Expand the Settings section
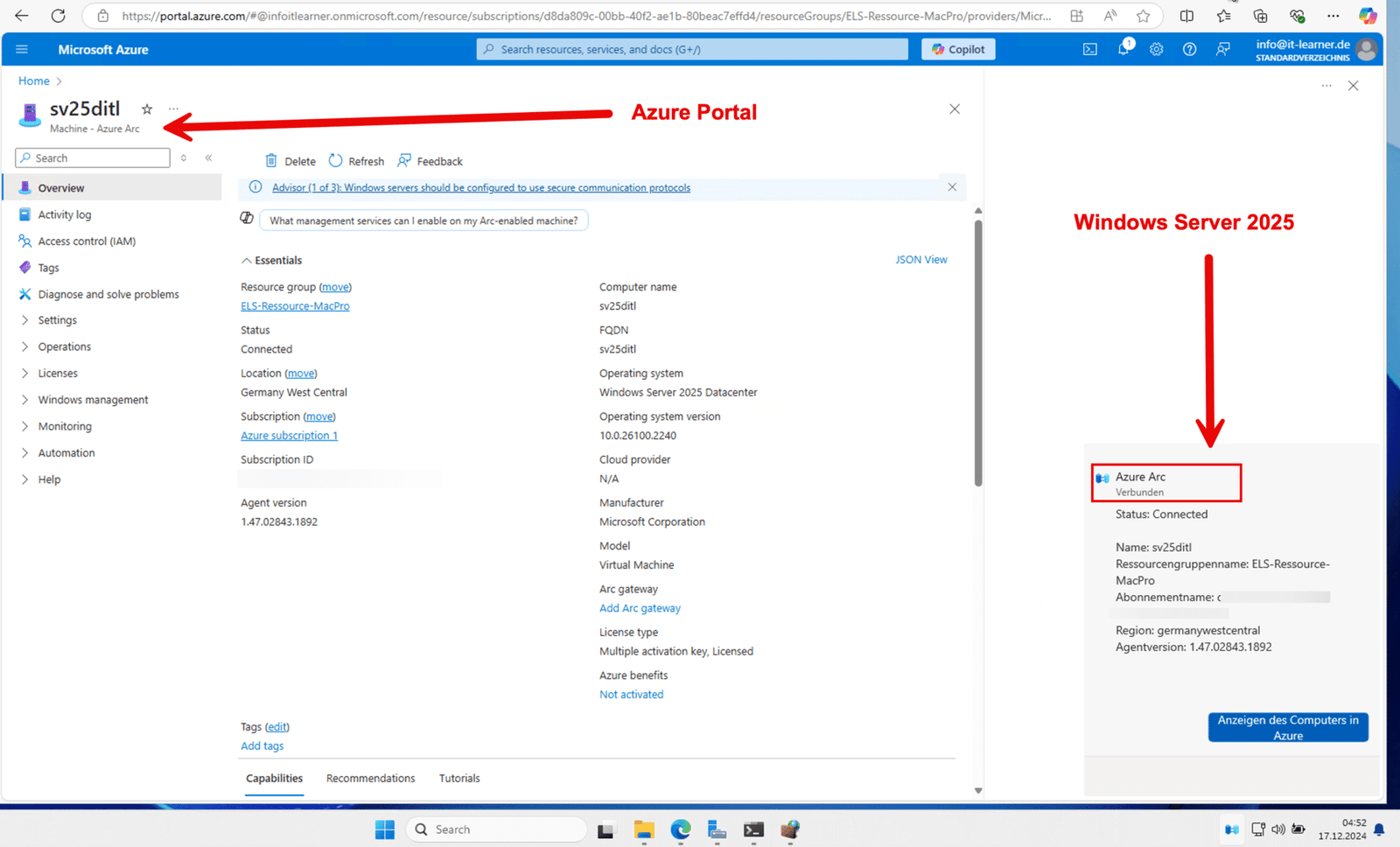 click(58, 320)
